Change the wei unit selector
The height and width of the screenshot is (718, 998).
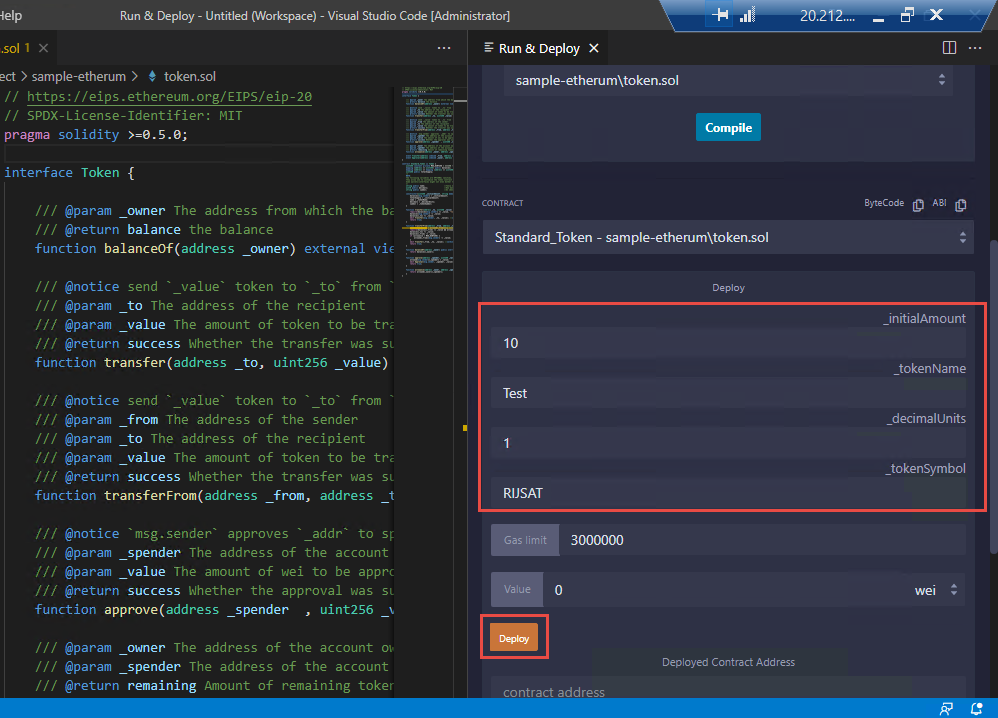click(x=937, y=590)
